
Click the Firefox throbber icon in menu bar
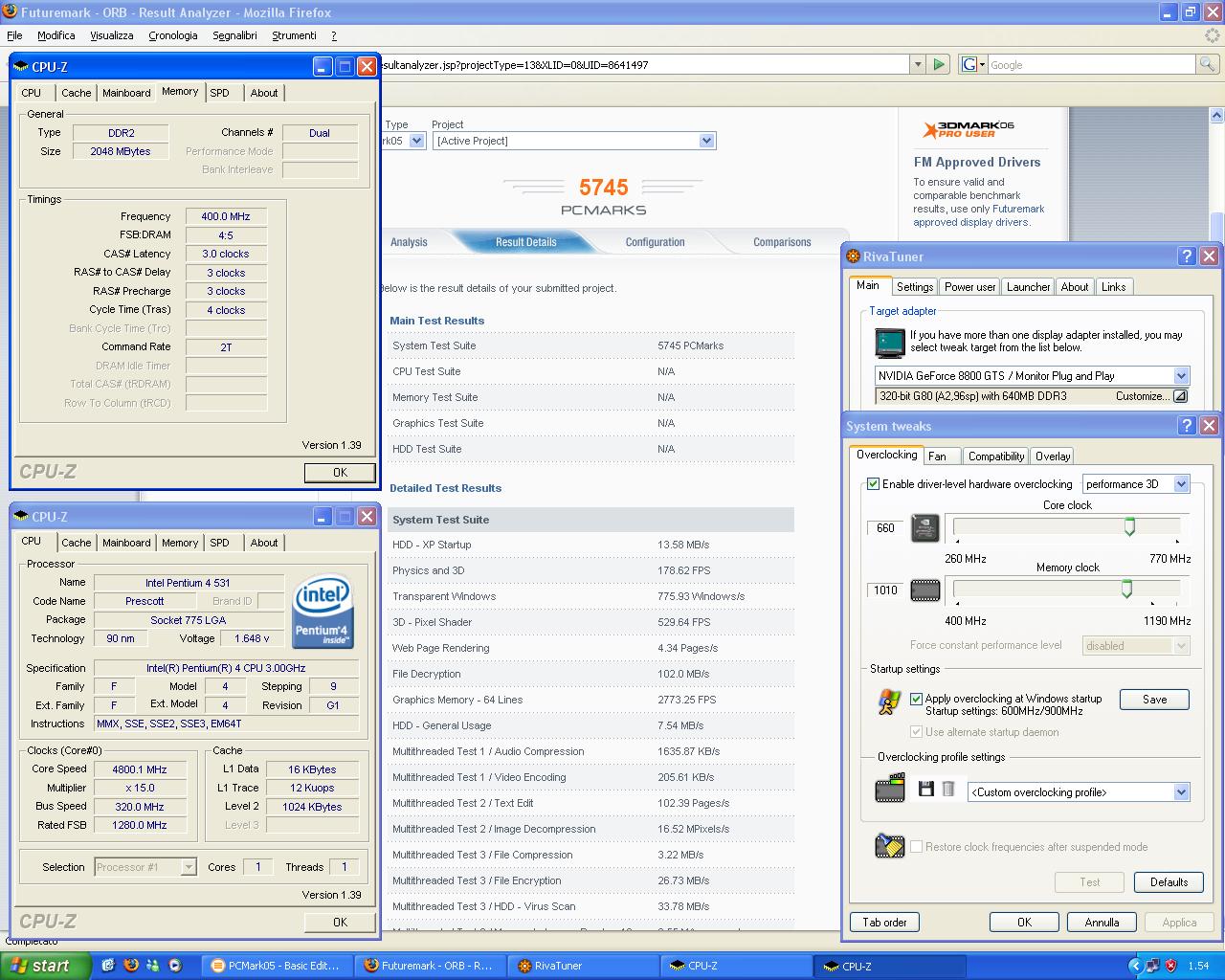click(1211, 35)
